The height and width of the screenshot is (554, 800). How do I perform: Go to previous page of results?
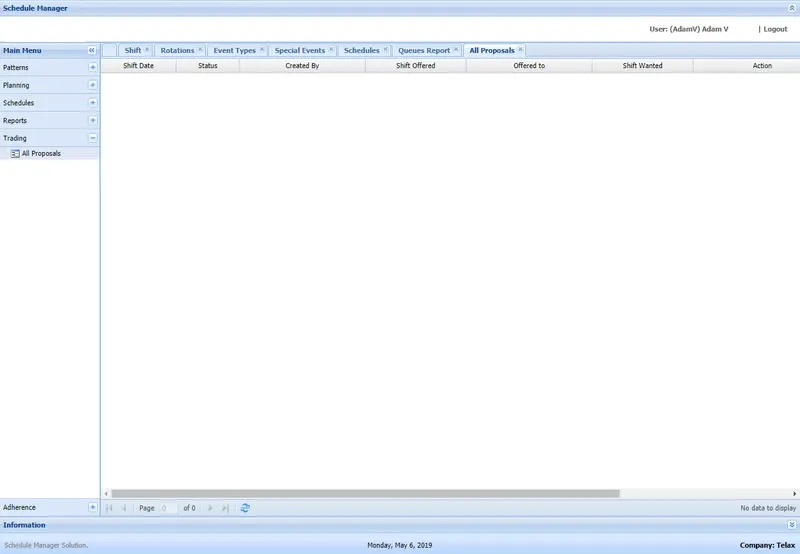point(123,508)
